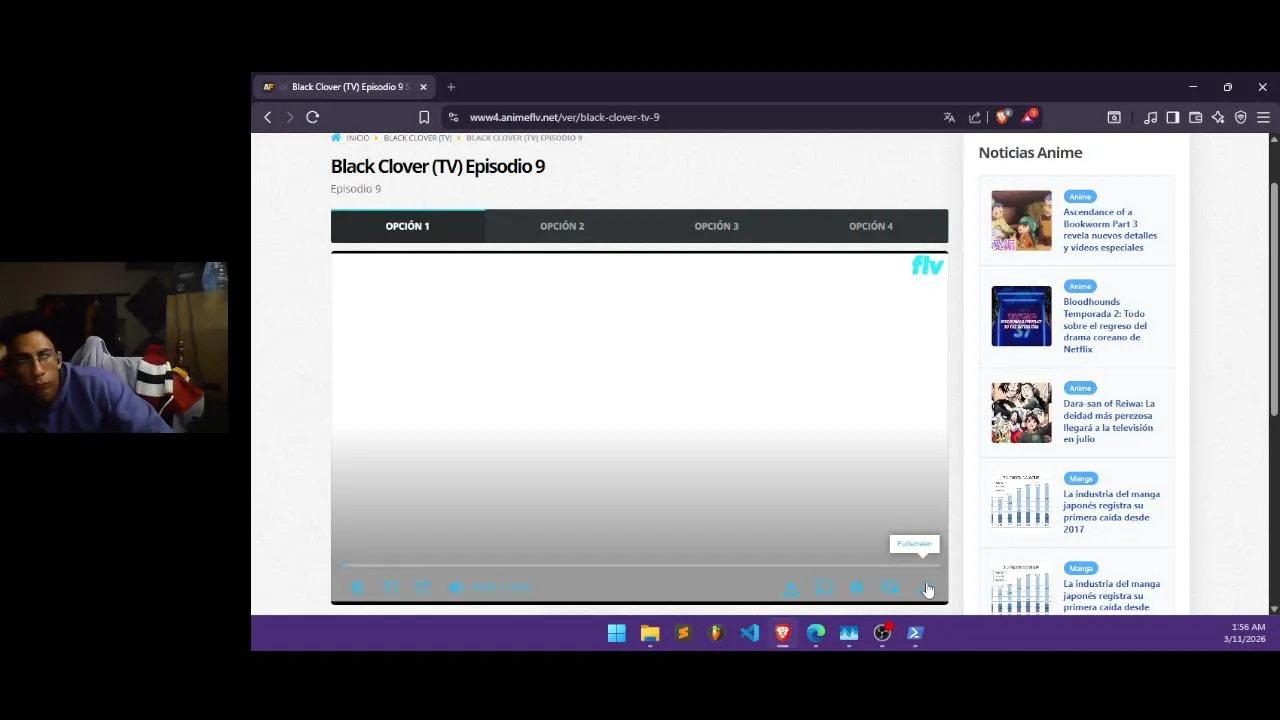Open File Explorer from the taskbar

[650, 633]
